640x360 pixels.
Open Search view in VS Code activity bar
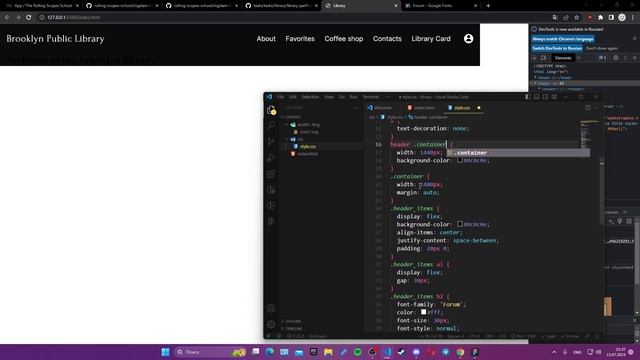point(271,125)
